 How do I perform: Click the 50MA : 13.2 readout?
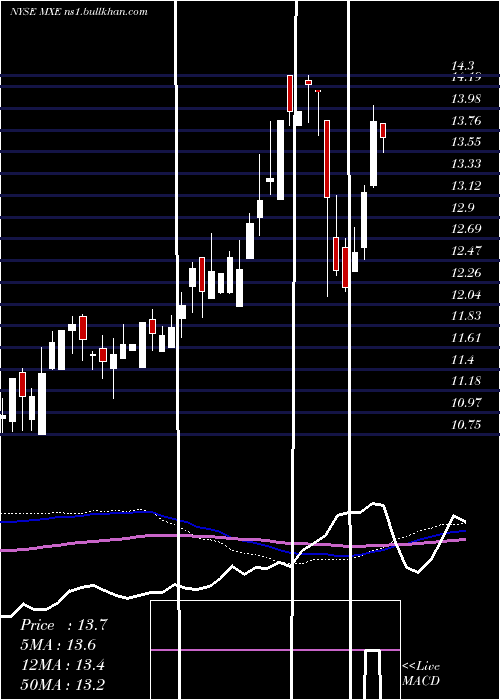click(63, 684)
